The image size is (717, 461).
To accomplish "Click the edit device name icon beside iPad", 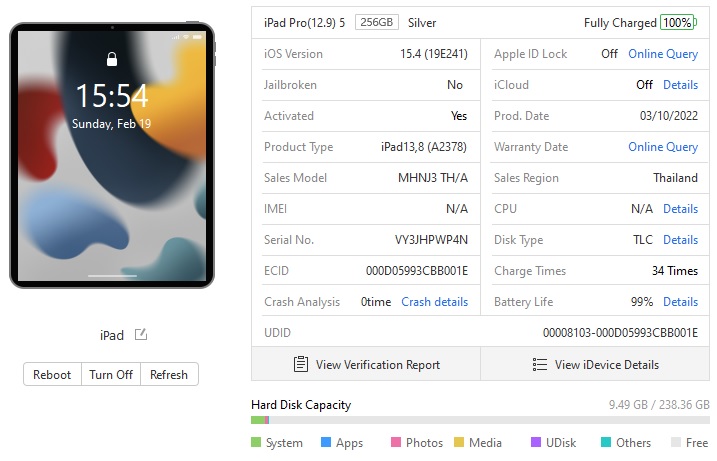I will coord(141,334).
